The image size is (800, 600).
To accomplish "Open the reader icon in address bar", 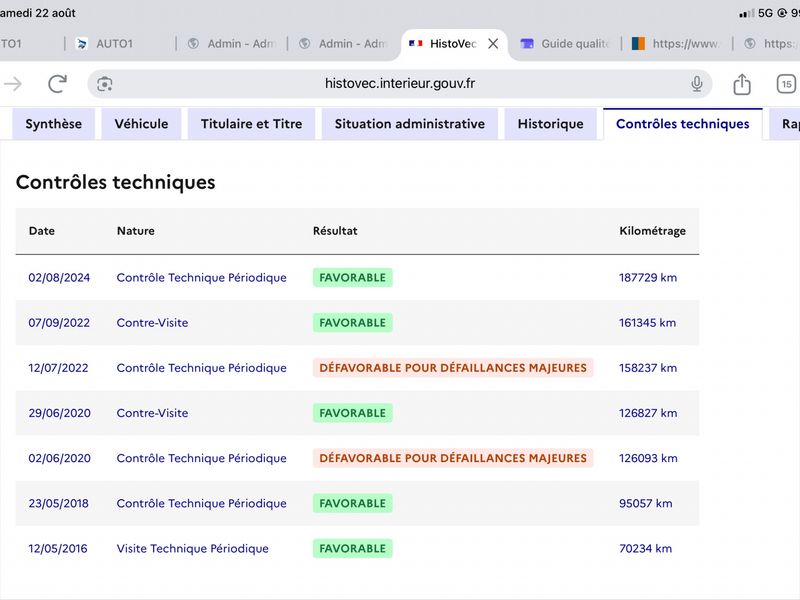I will pos(105,84).
